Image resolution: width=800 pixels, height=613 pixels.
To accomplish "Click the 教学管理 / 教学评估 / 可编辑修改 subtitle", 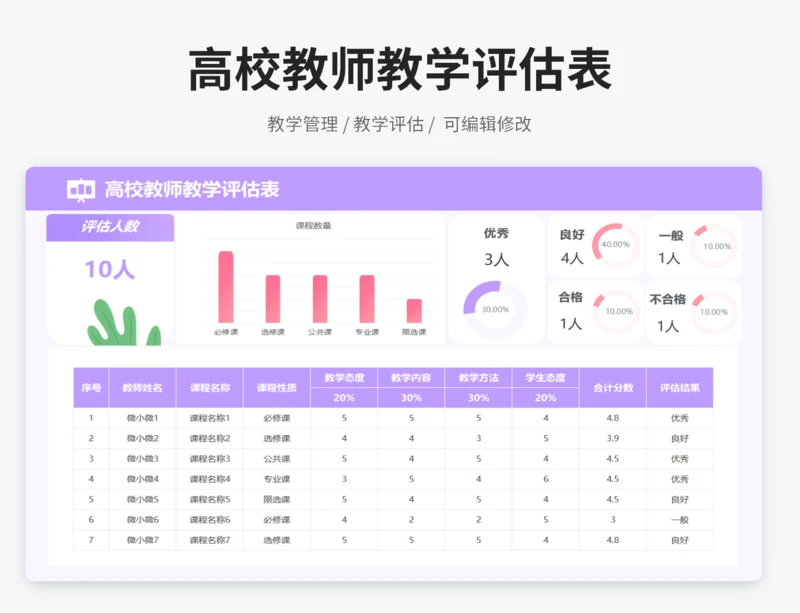I will [x=399, y=124].
